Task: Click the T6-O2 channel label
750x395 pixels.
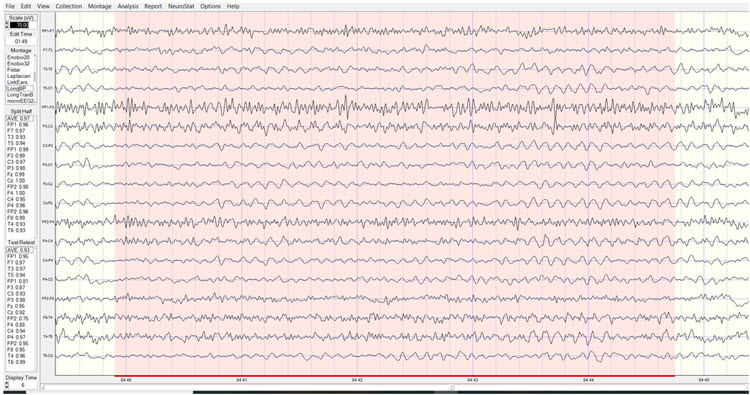Action: tap(47, 356)
